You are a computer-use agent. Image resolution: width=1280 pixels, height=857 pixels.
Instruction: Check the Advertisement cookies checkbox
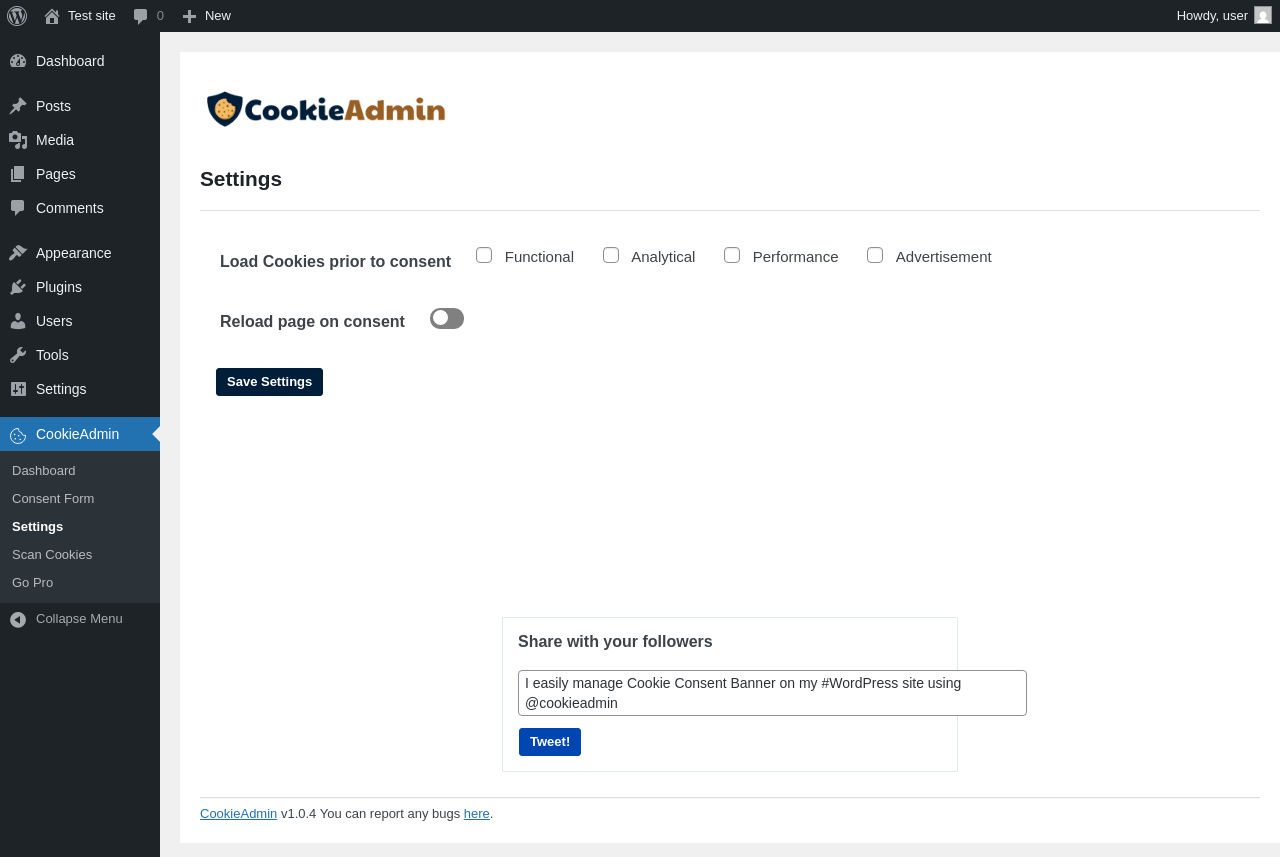pyautogui.click(x=875, y=255)
